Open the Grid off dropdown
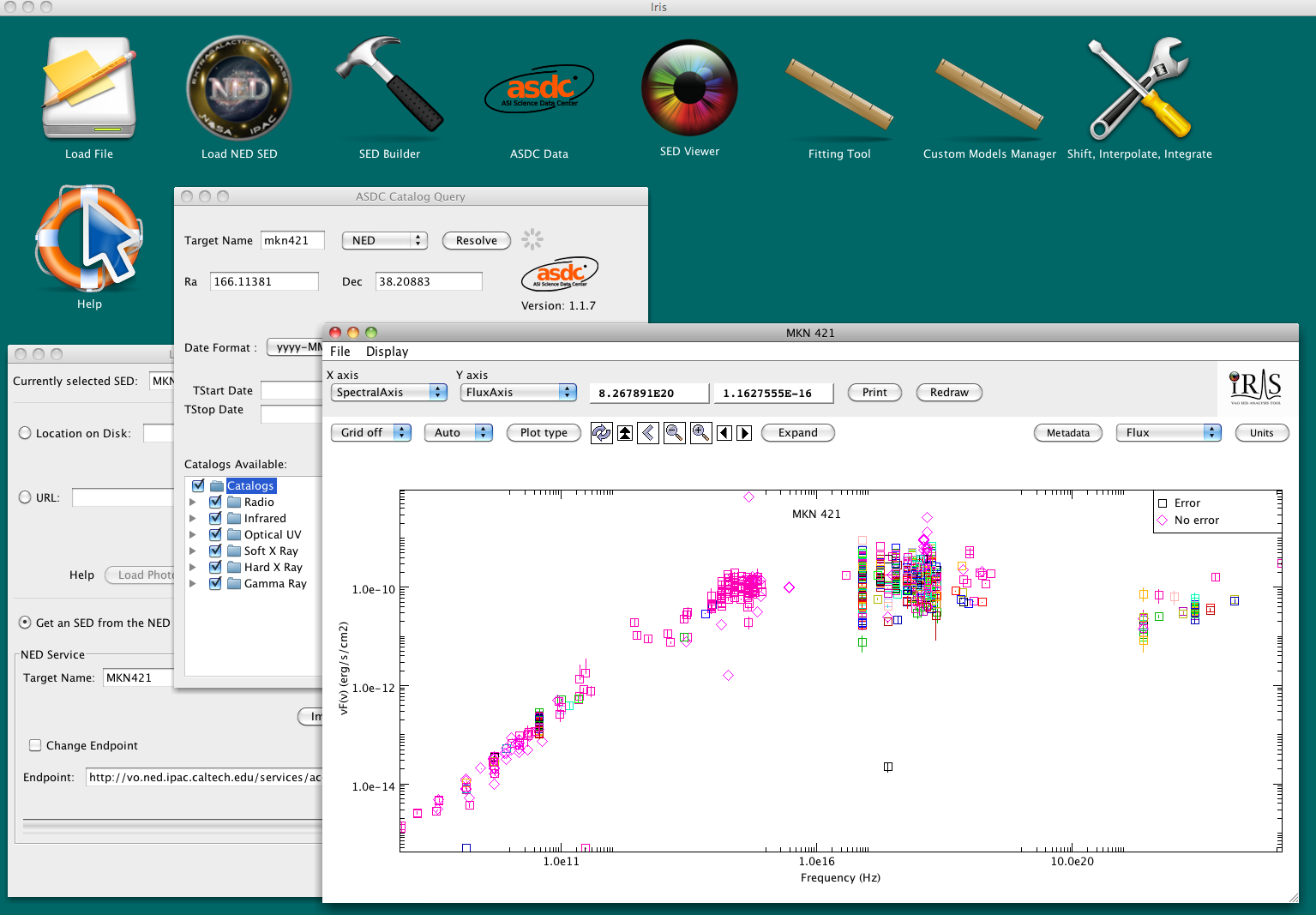Screen dimensions: 1316x915 click(370, 433)
